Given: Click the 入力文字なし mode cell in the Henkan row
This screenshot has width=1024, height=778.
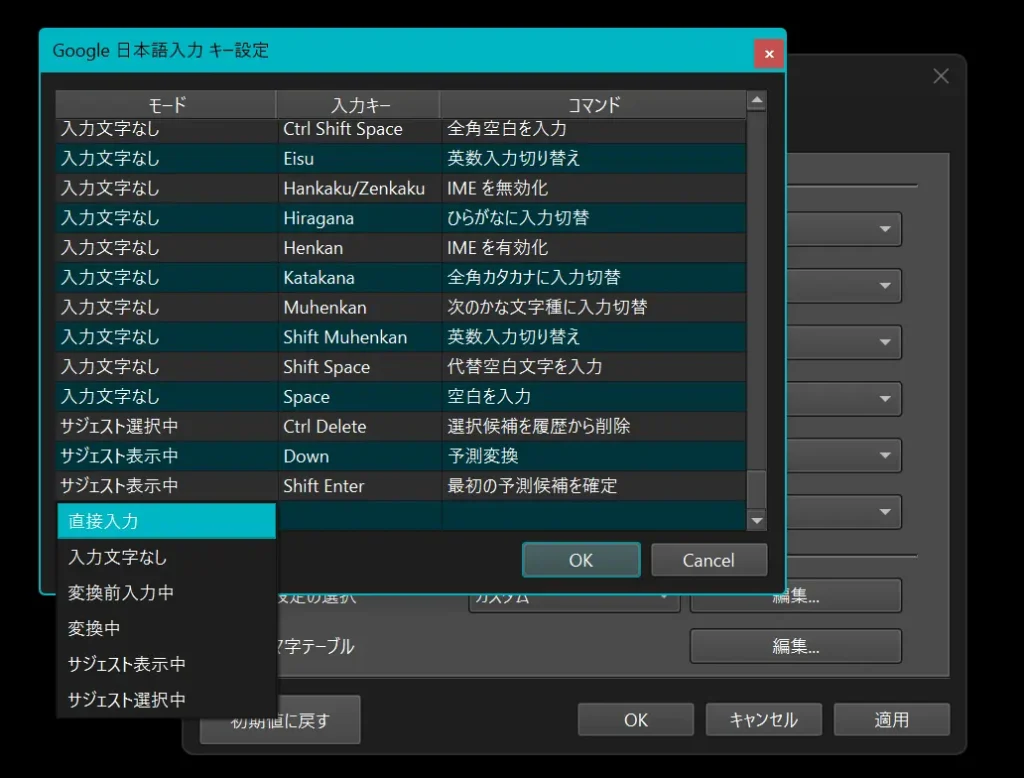Looking at the screenshot, I should point(167,248).
